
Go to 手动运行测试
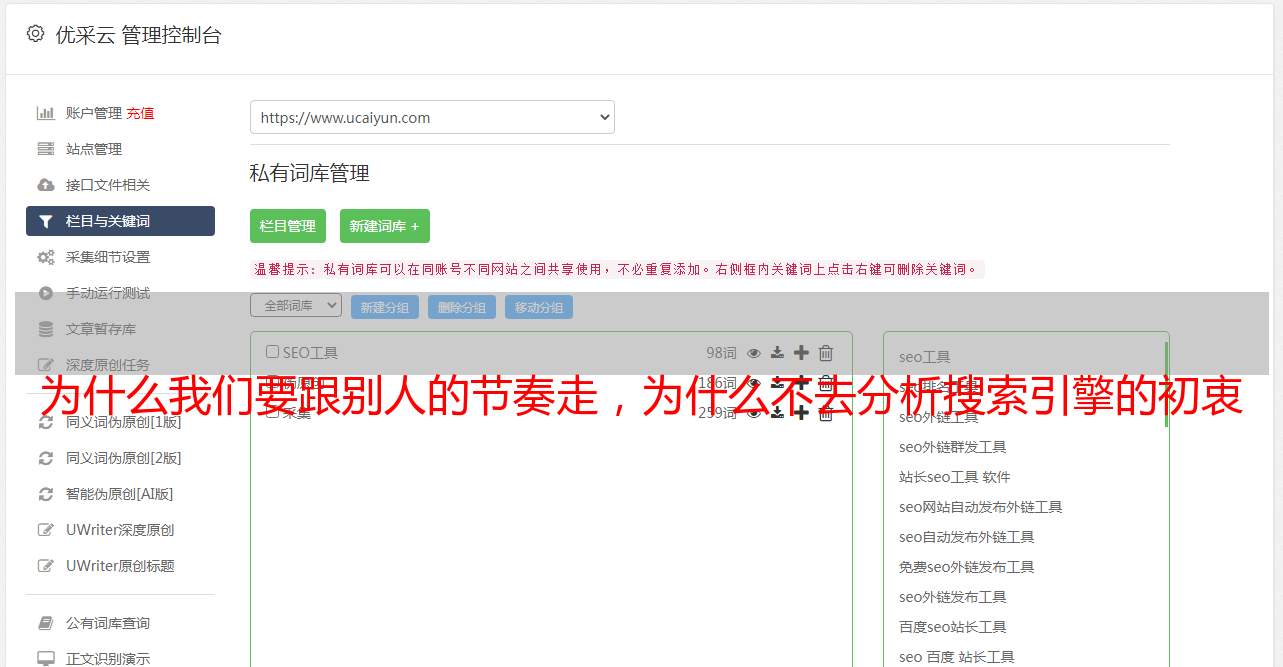pyautogui.click(x=108, y=293)
